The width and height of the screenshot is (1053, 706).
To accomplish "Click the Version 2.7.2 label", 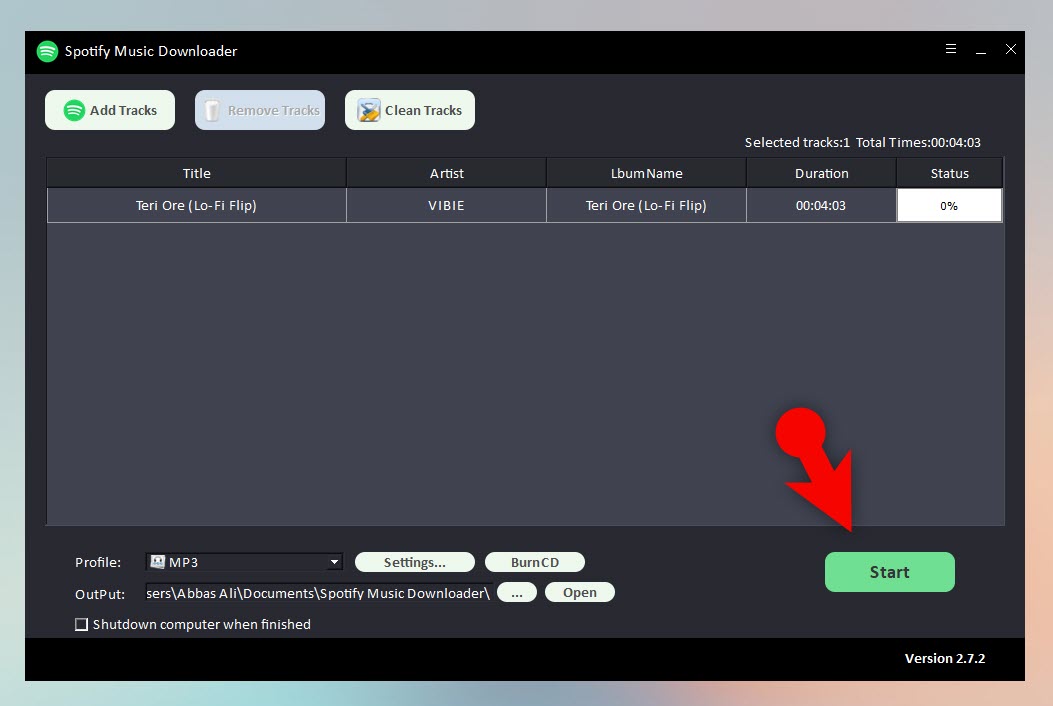I will (x=944, y=659).
